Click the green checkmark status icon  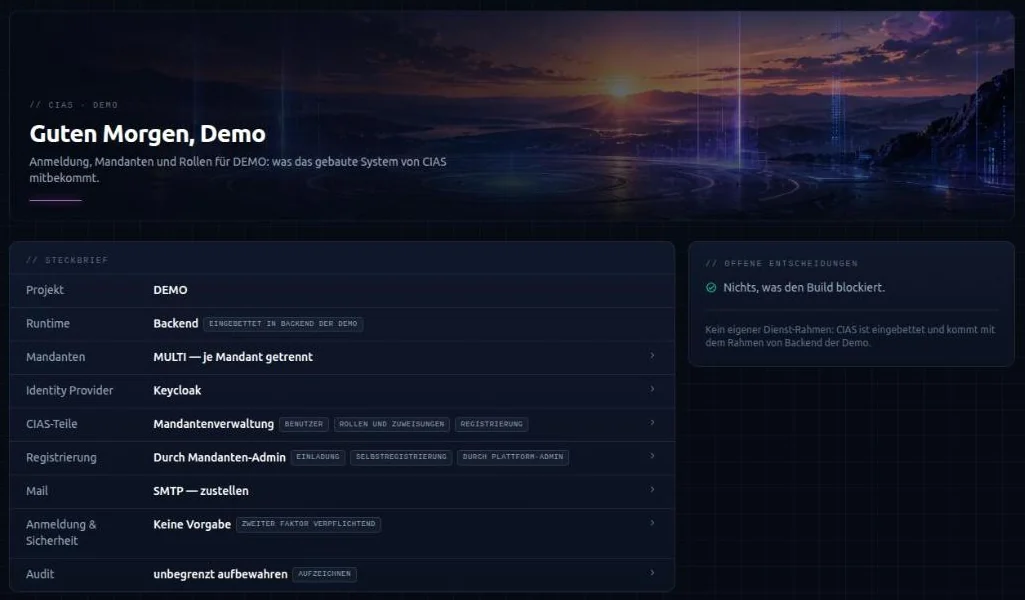pyautogui.click(x=711, y=288)
